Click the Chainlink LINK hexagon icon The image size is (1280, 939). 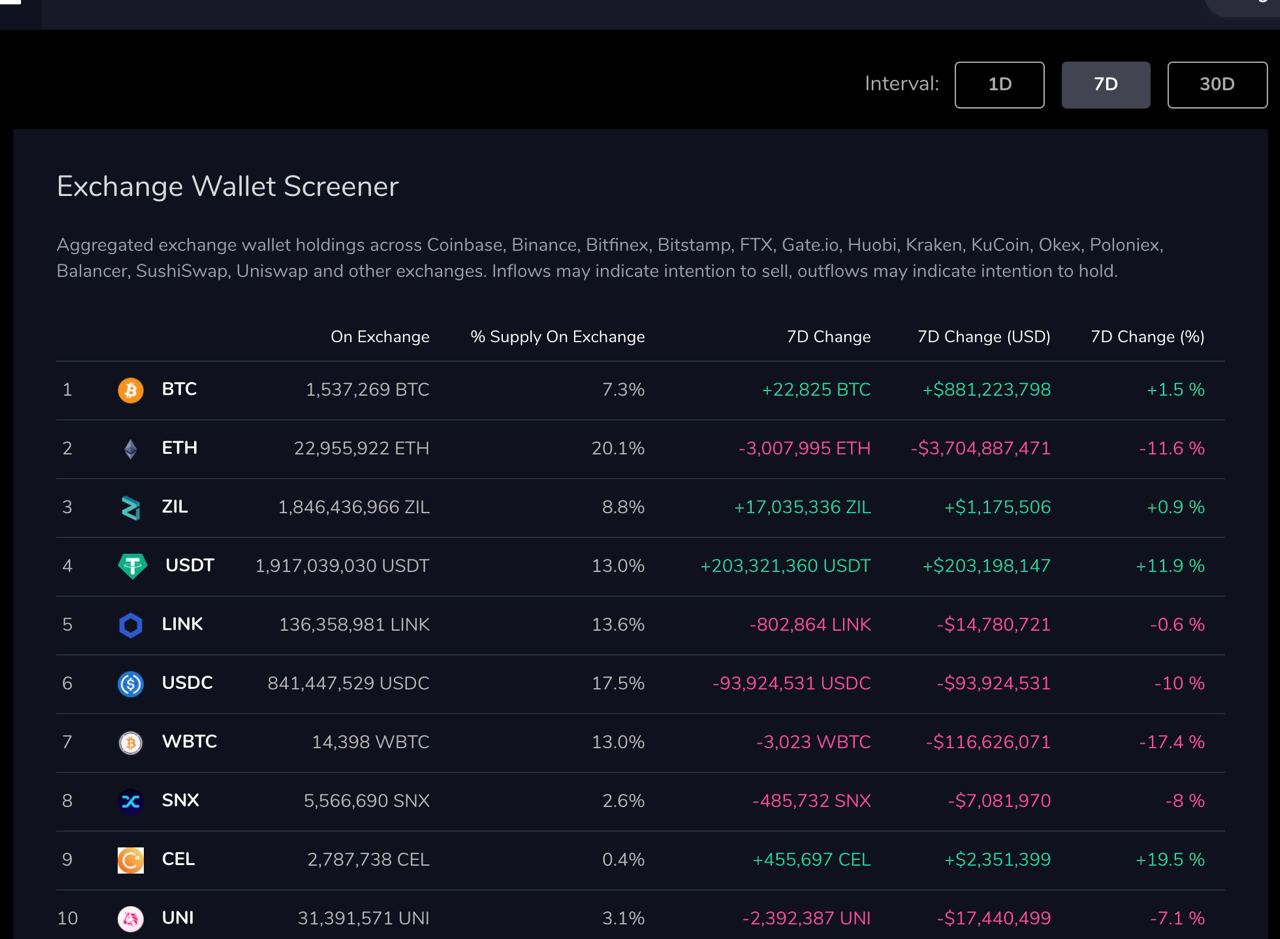click(x=131, y=625)
